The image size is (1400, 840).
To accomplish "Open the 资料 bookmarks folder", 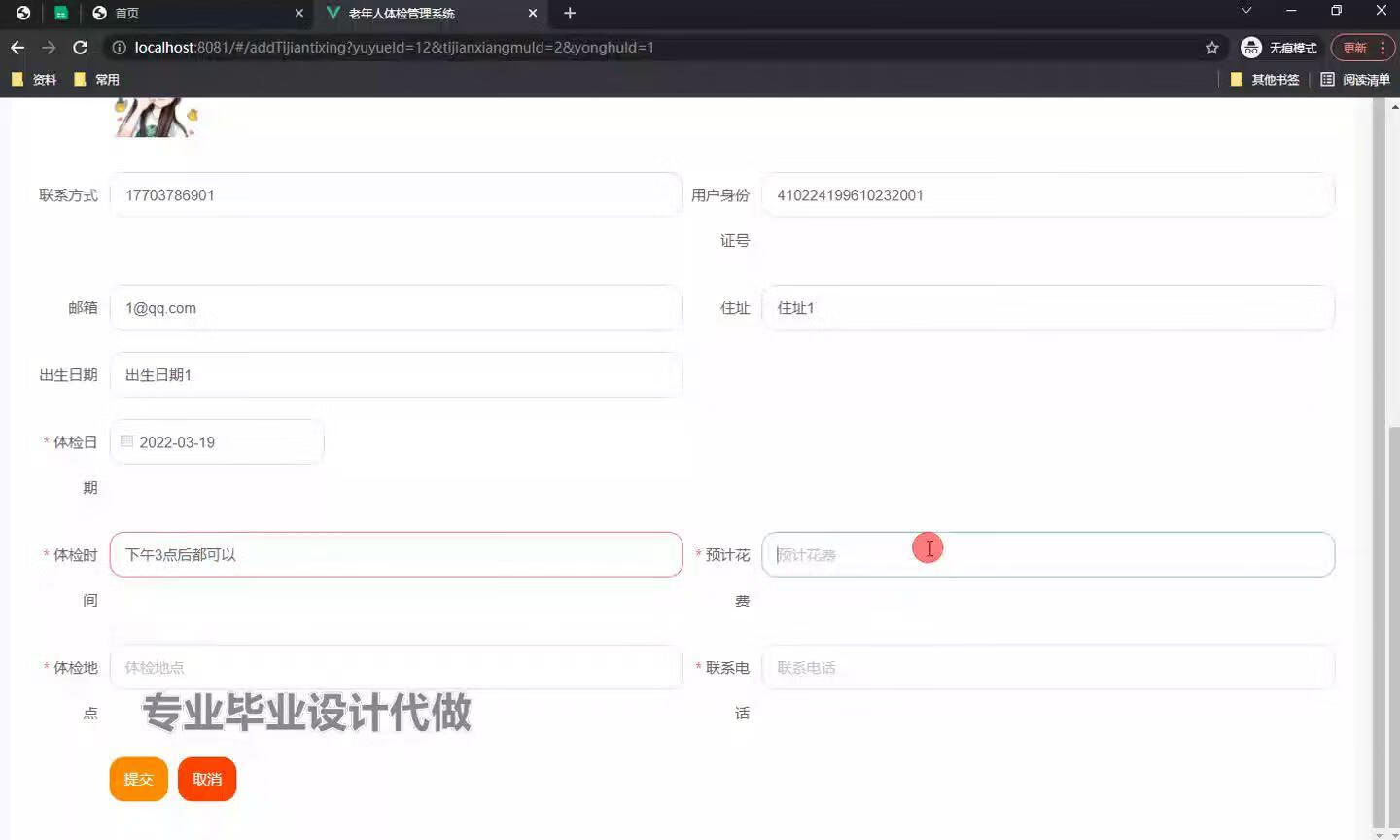I will 34,80.
